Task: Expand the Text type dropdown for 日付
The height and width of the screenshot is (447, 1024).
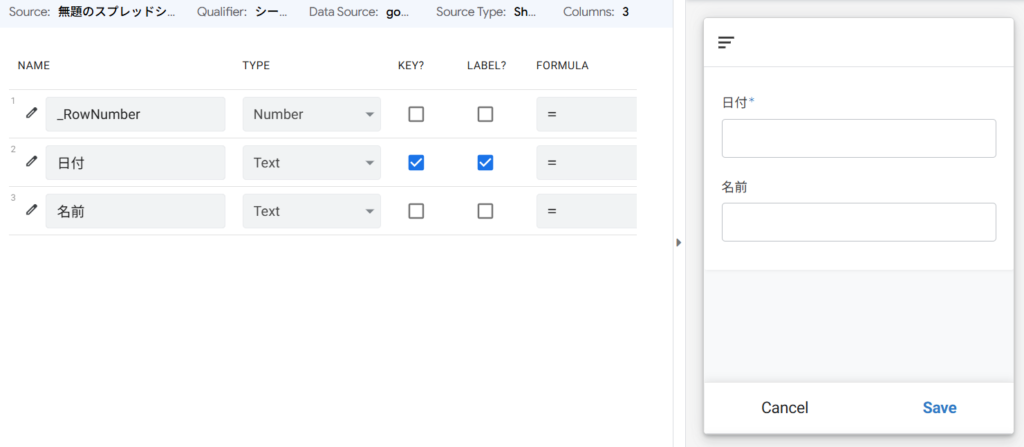Action: pyautogui.click(x=311, y=162)
